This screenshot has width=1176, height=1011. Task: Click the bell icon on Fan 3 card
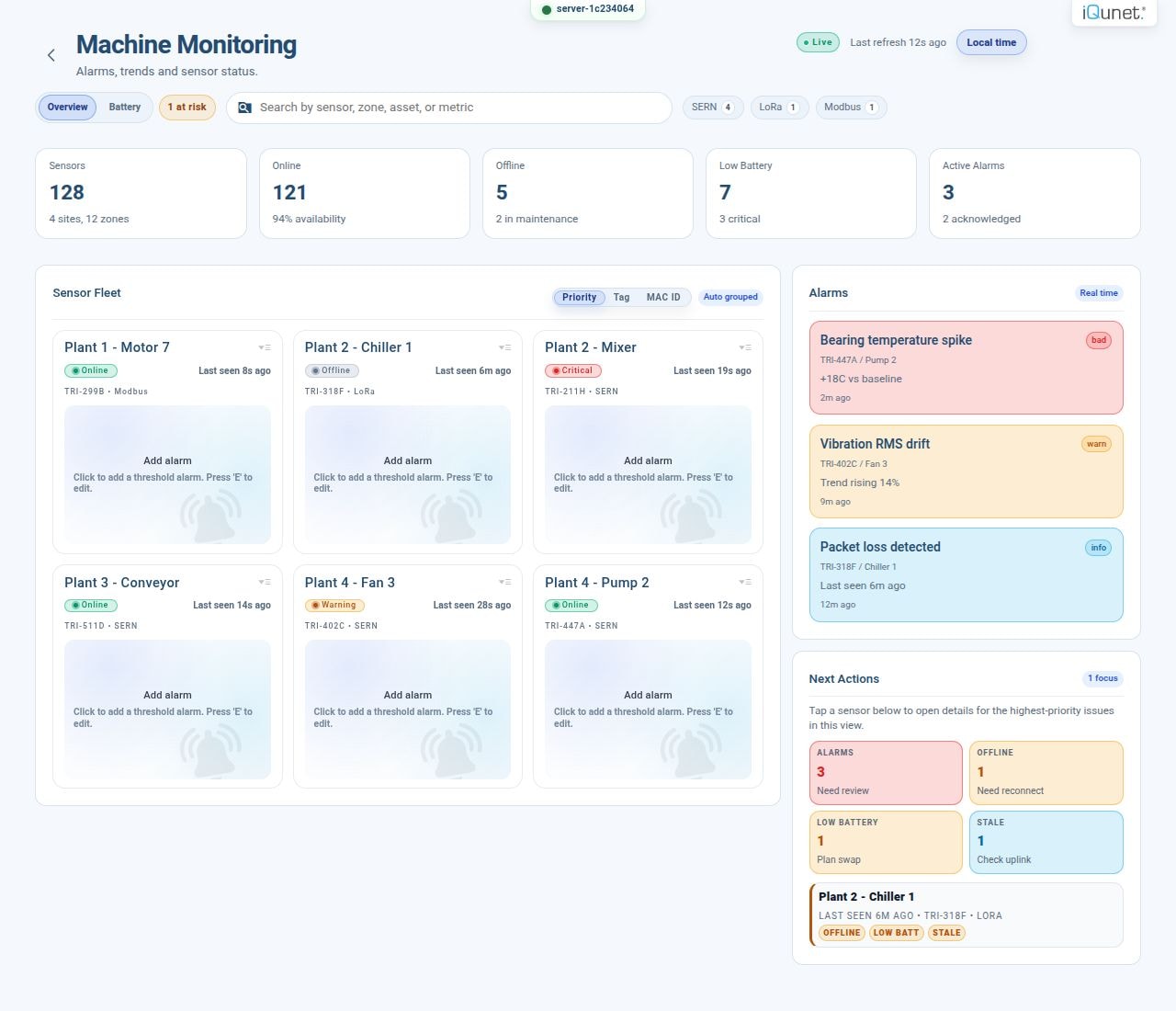pyautogui.click(x=451, y=751)
